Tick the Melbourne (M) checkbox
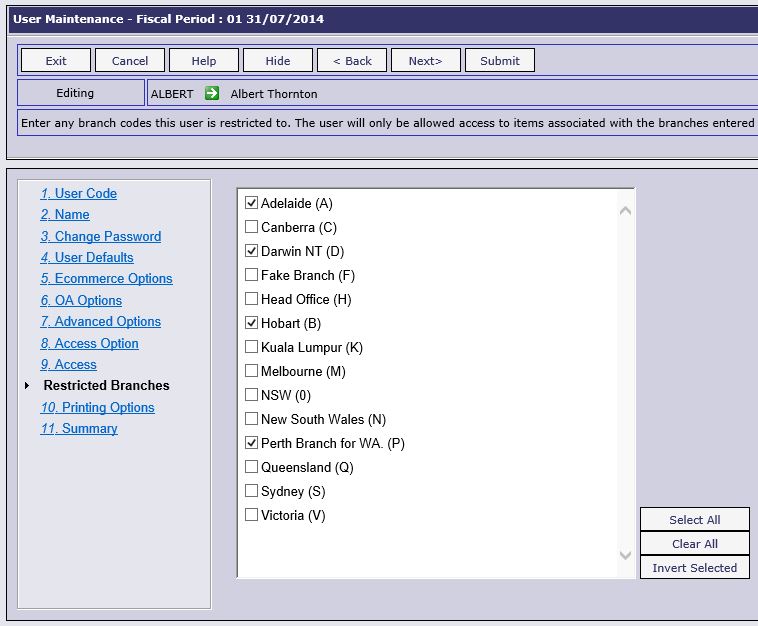 [252, 371]
